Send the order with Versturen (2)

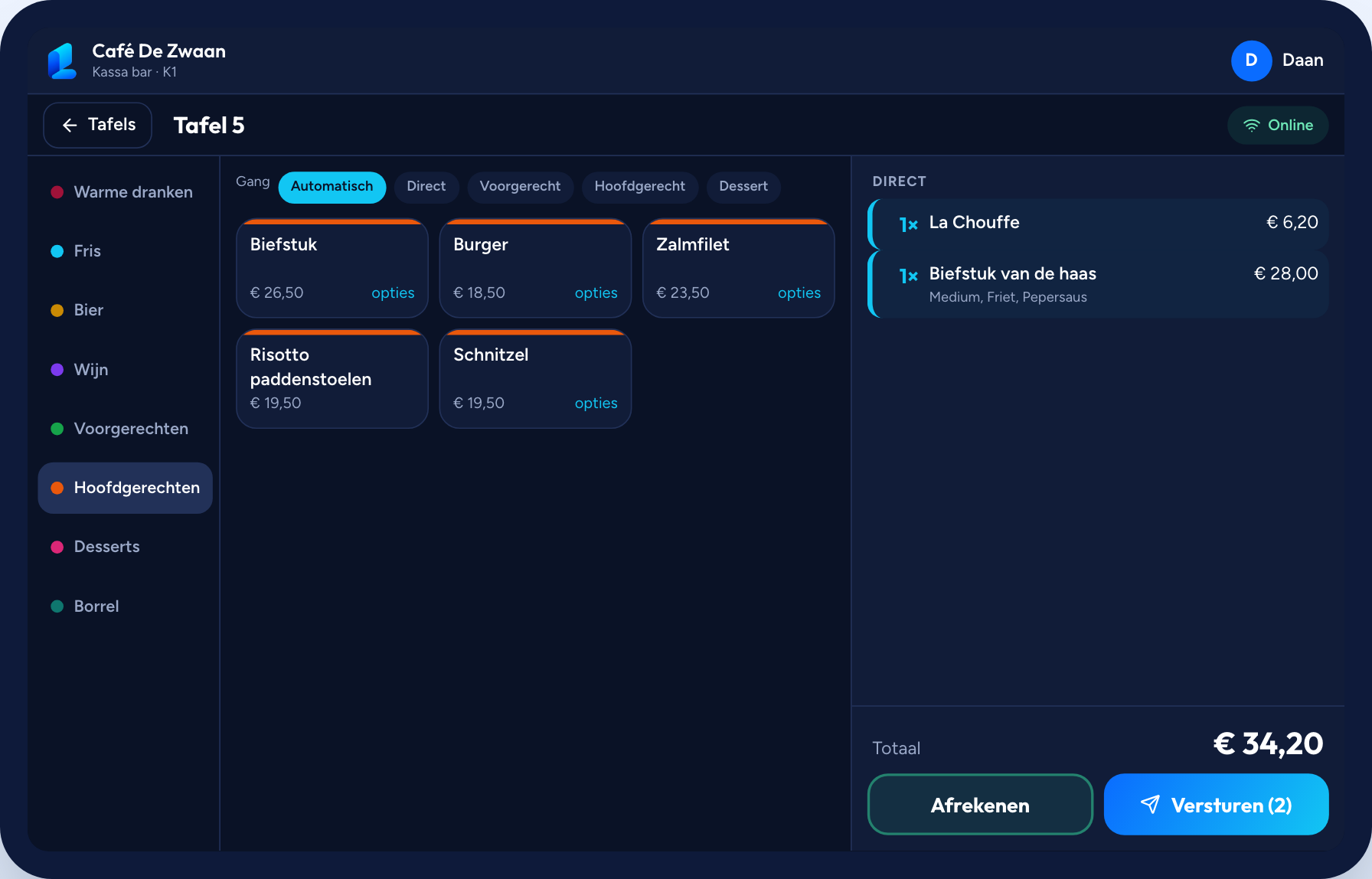click(1216, 805)
